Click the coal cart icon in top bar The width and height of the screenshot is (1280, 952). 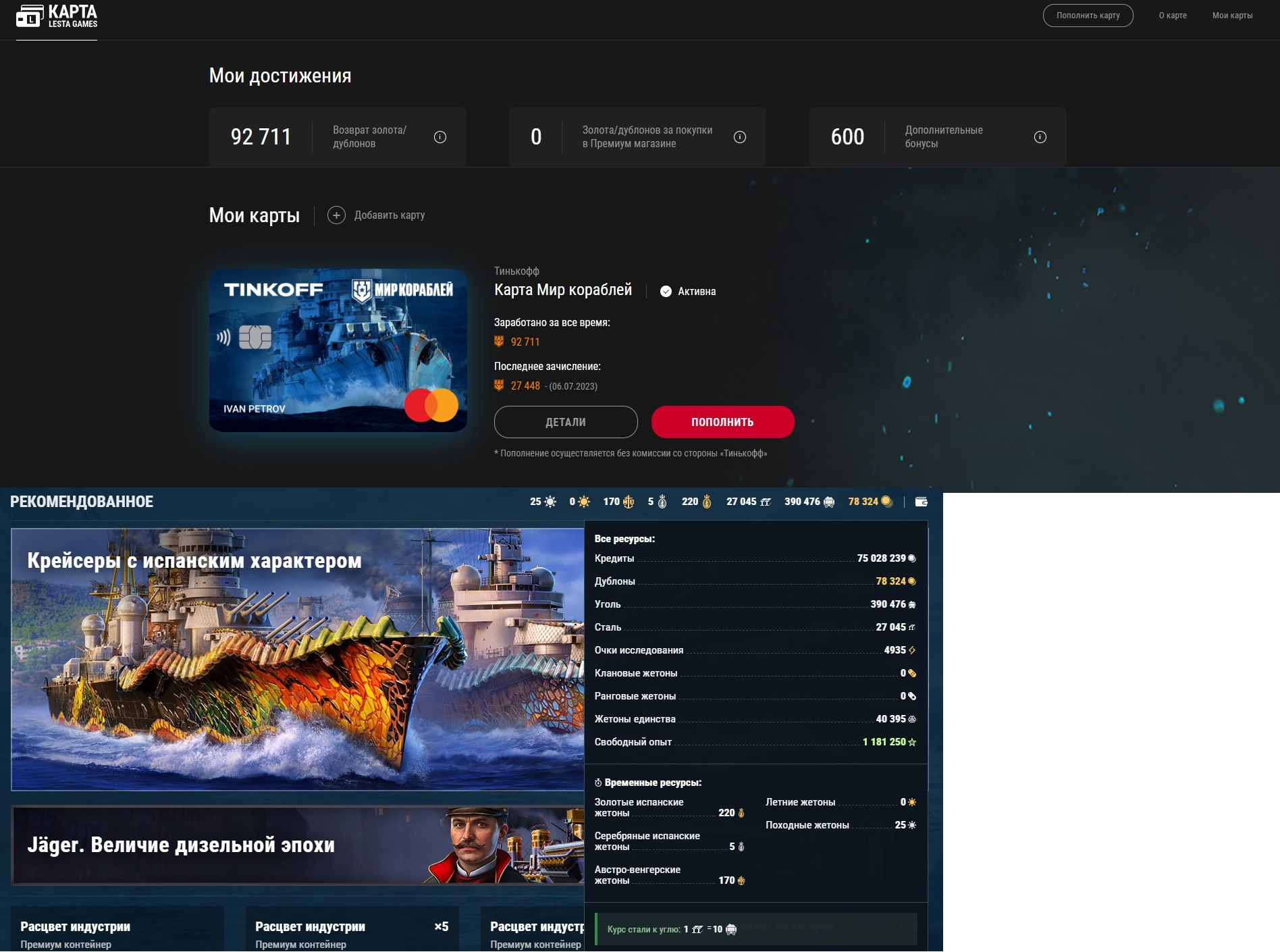(829, 502)
